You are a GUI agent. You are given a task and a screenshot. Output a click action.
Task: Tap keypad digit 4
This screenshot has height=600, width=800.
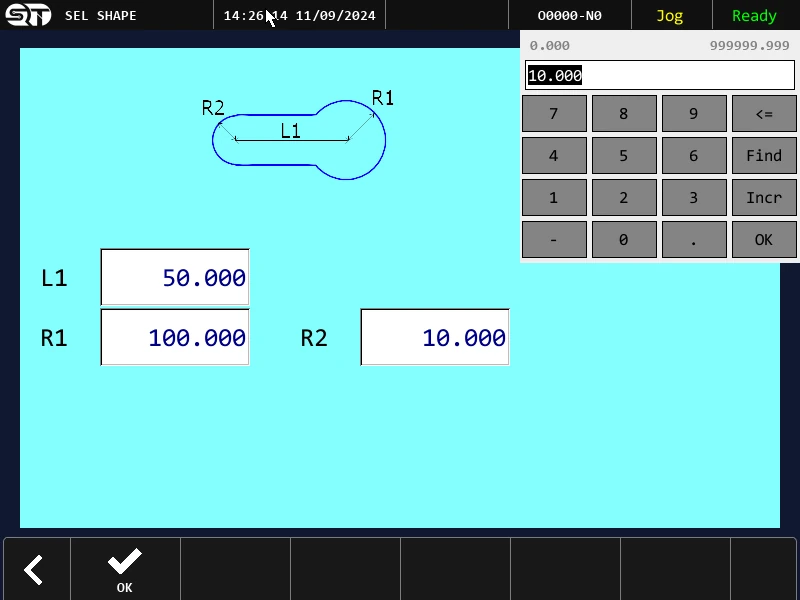coord(554,156)
